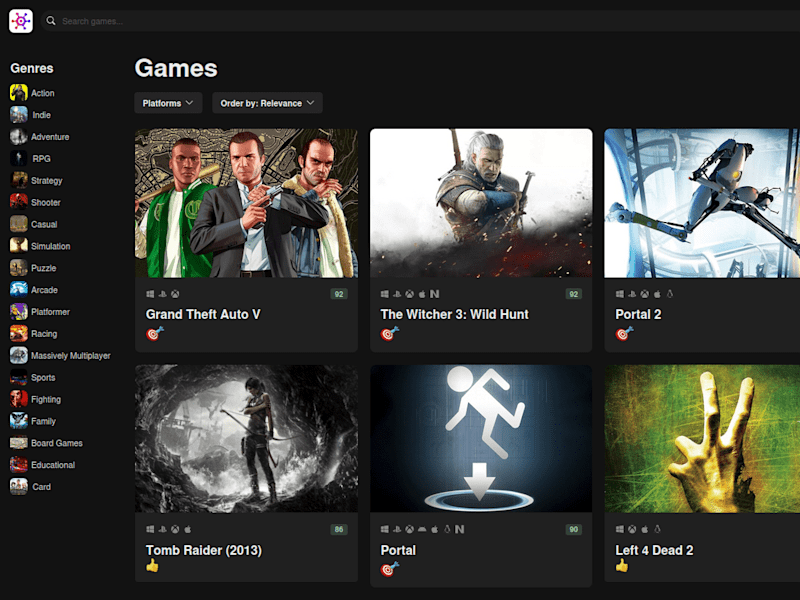Click the bullseye rating emoji on Portal 2
The image size is (800, 600).
624,334
